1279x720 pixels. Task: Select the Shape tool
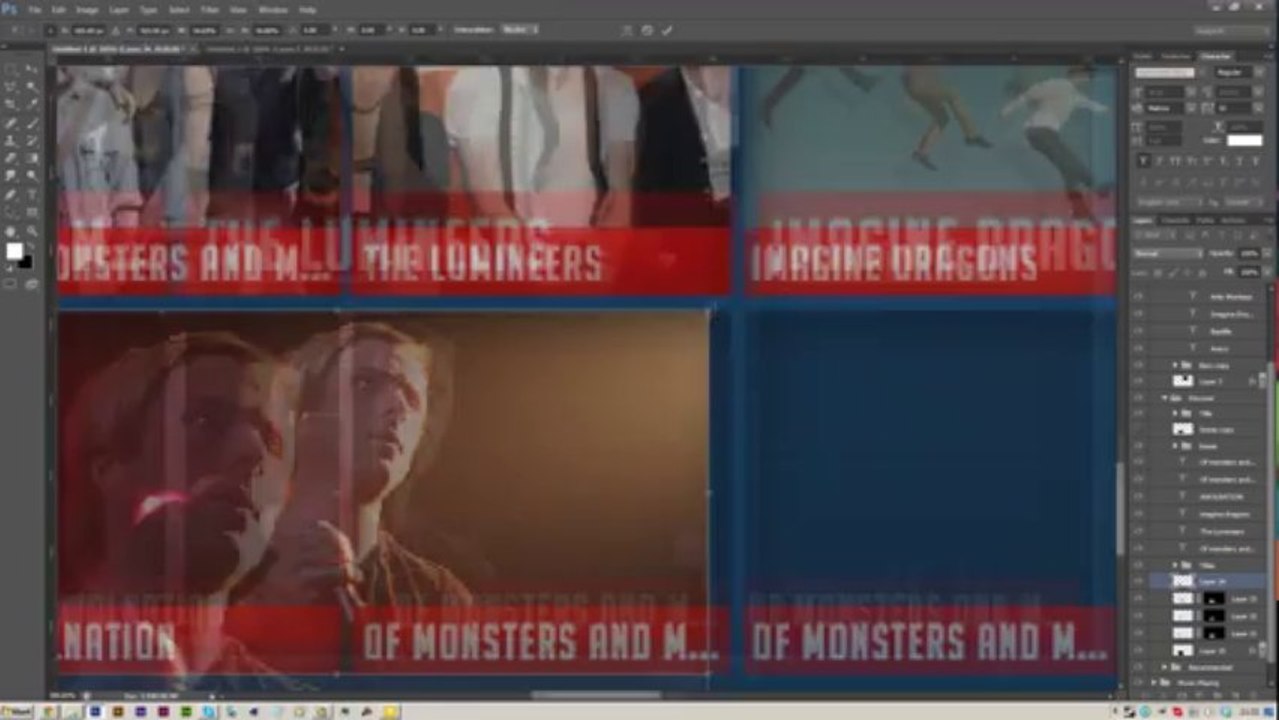point(31,212)
